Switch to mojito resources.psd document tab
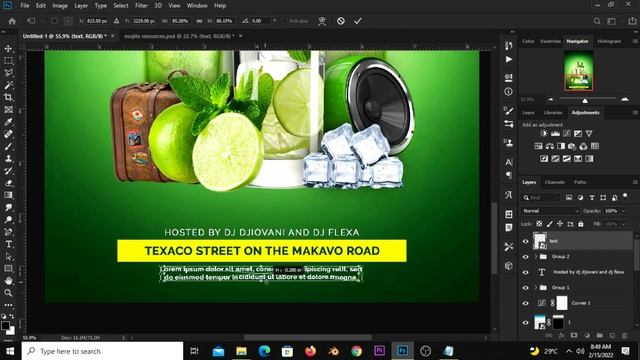Screen dimensions: 640x360 tap(179, 36)
